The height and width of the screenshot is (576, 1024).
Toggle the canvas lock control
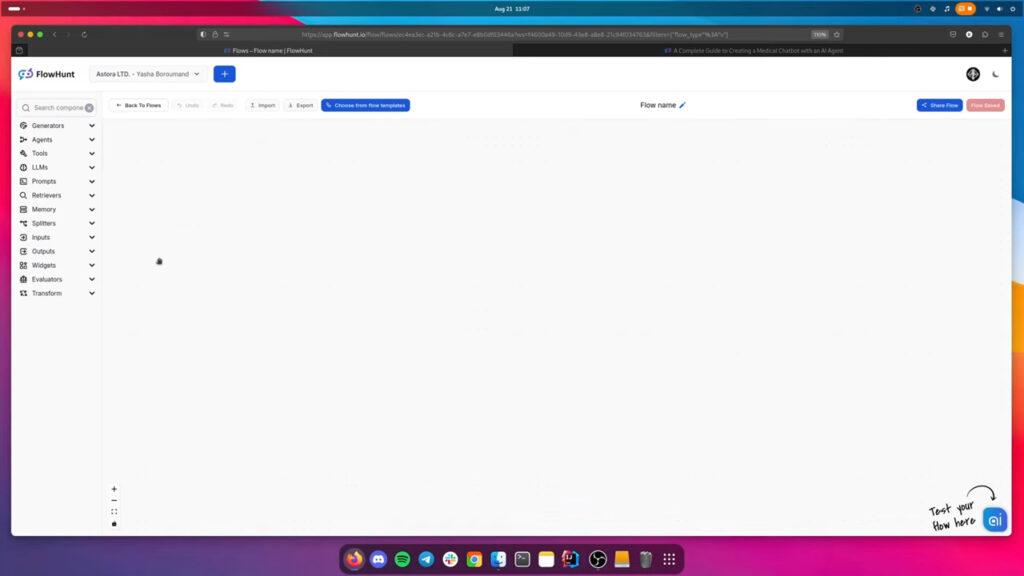click(x=114, y=524)
